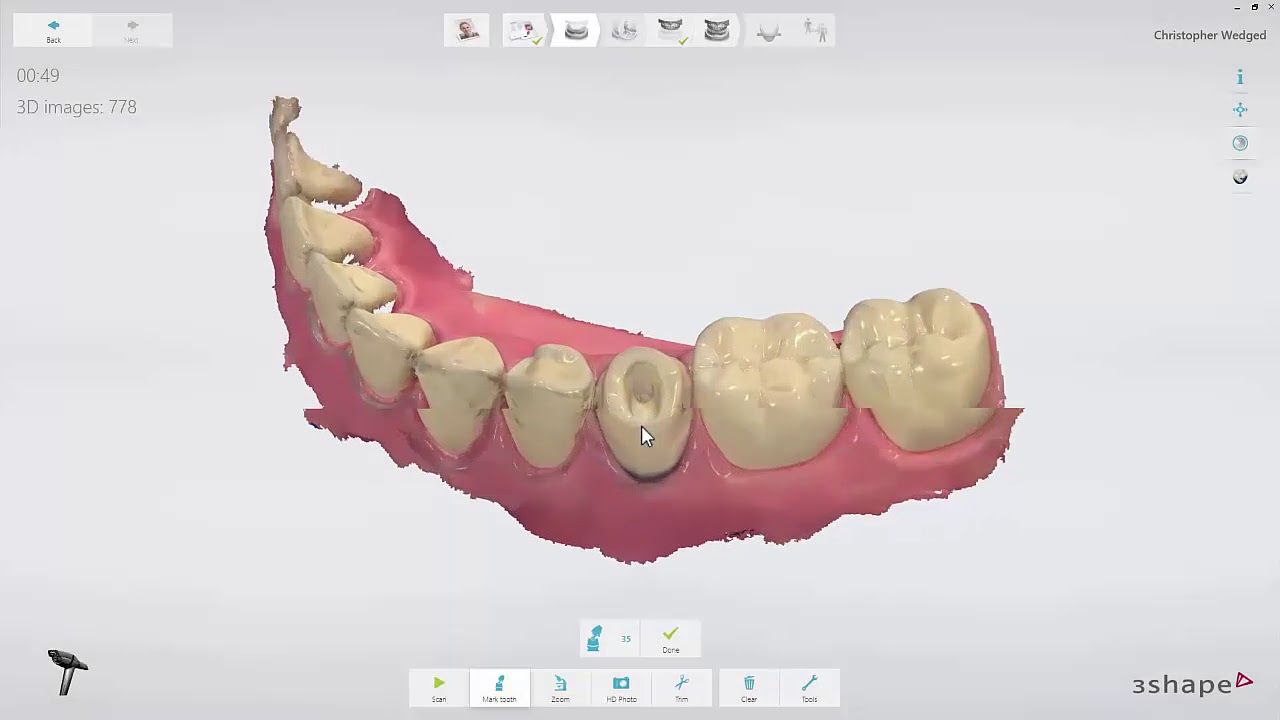This screenshot has height=720, width=1280.
Task: Click the scanner handpiece icon
Action: (x=67, y=671)
